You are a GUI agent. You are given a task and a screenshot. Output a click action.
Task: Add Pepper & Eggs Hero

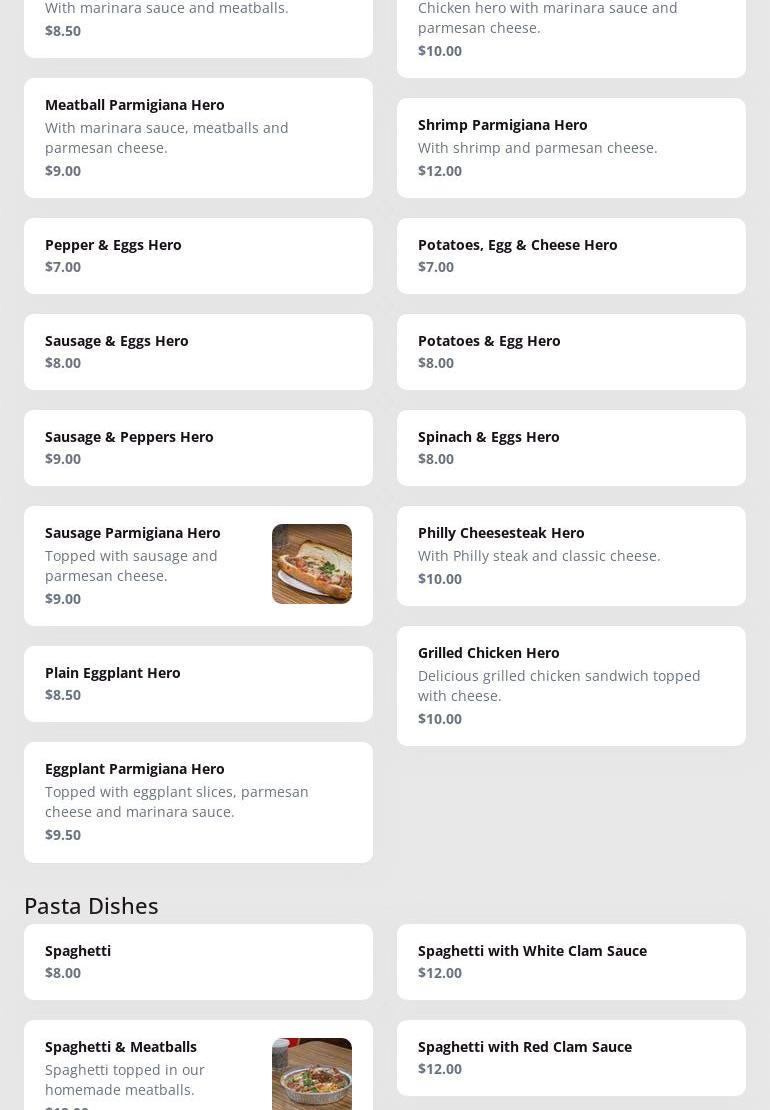tap(198, 256)
